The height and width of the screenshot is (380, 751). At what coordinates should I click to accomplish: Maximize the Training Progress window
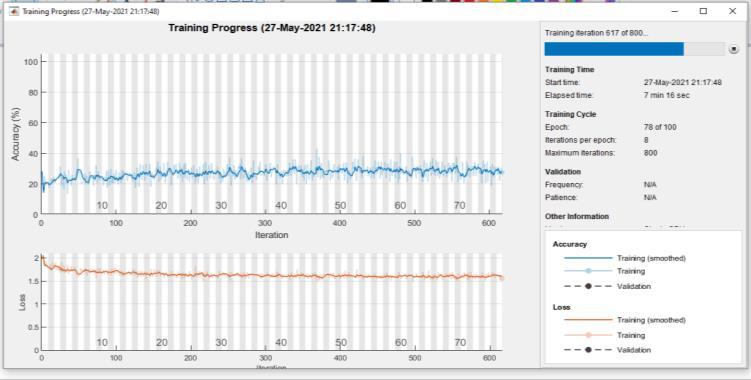coord(703,11)
